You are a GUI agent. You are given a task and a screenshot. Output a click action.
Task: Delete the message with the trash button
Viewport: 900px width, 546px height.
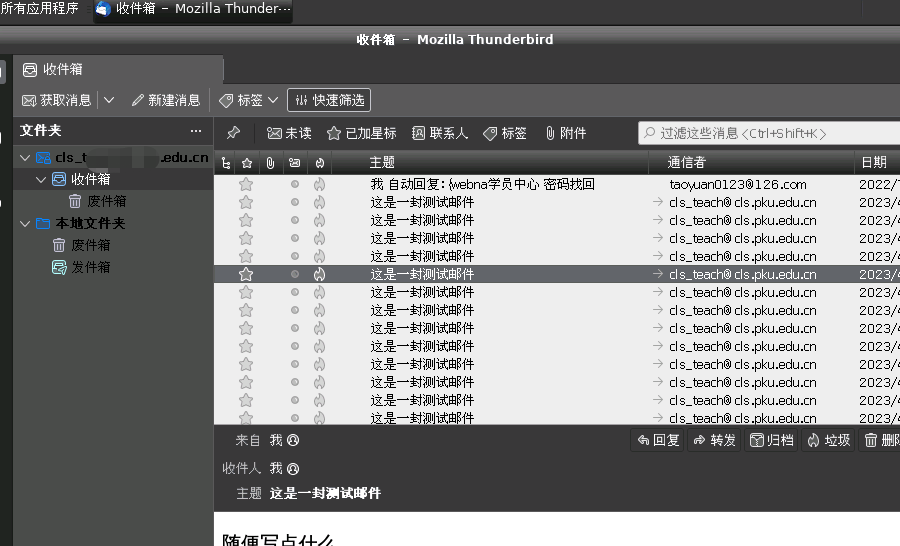click(x=880, y=440)
